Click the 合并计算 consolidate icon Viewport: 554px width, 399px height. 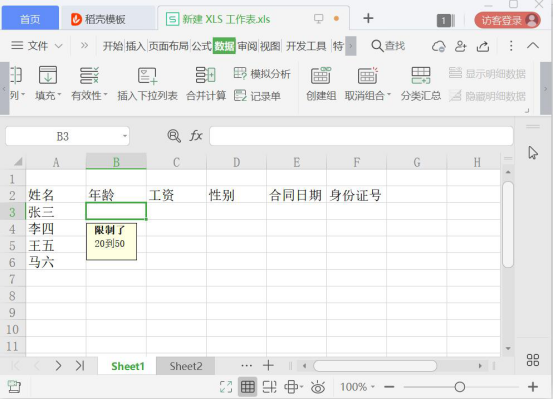coord(206,75)
